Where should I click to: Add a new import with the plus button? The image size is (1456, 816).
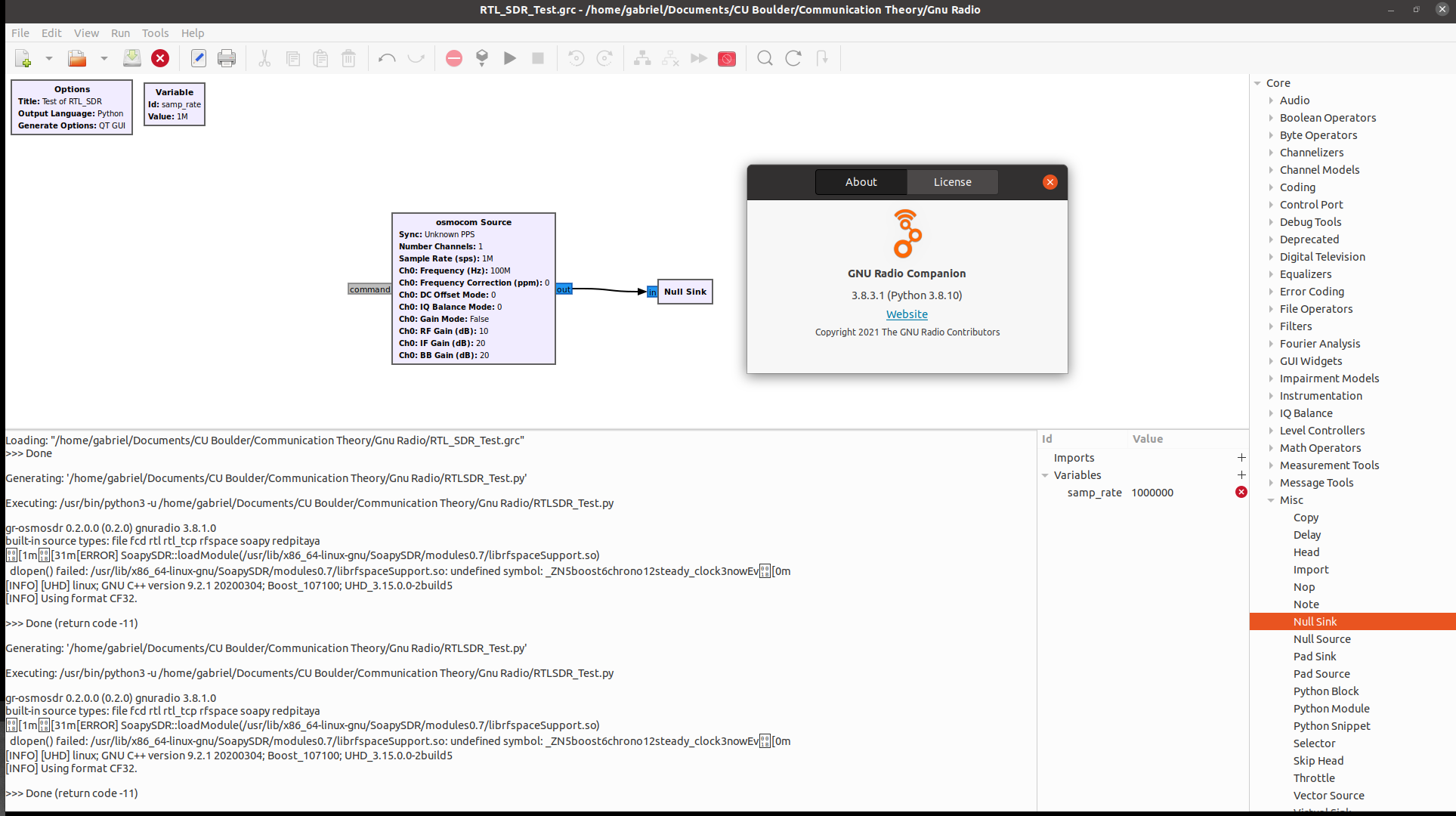pyautogui.click(x=1241, y=457)
